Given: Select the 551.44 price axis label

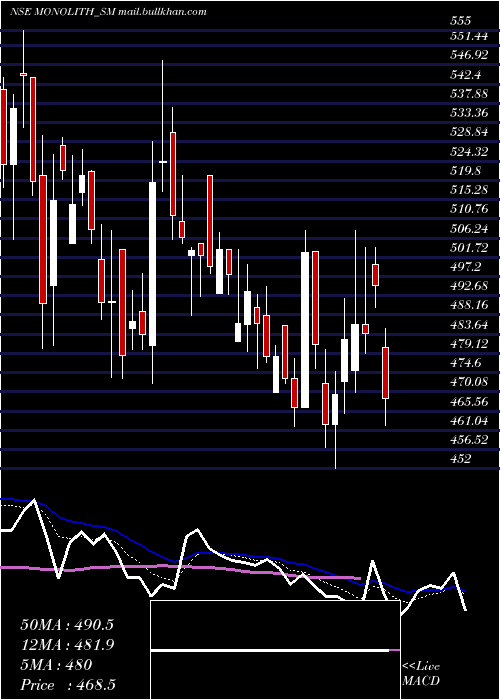Looking at the screenshot, I should [x=468, y=37].
